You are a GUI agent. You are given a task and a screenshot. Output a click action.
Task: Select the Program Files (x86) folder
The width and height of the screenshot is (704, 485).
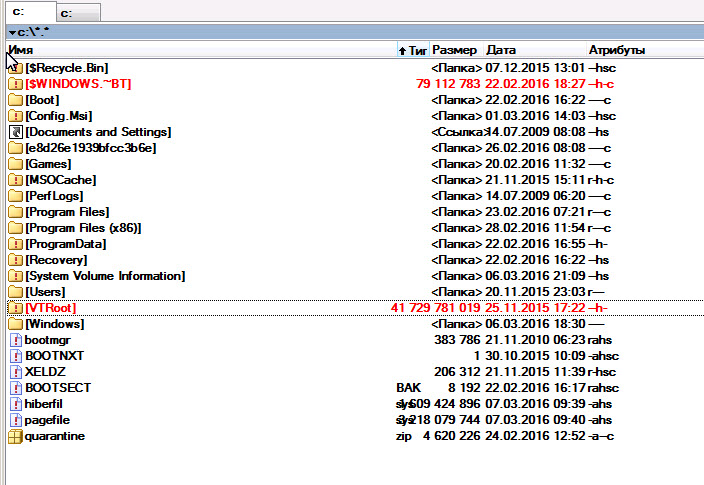[x=83, y=228]
